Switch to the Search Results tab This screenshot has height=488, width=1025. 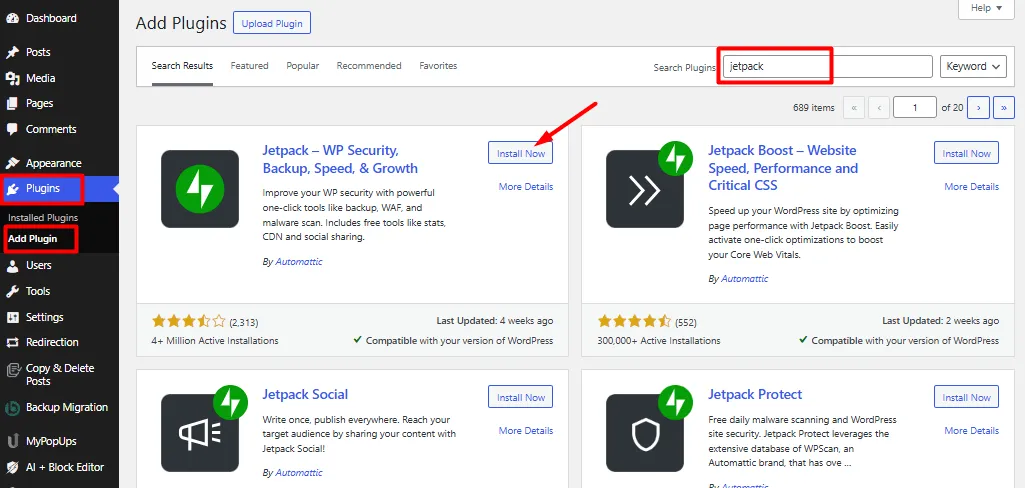click(182, 66)
